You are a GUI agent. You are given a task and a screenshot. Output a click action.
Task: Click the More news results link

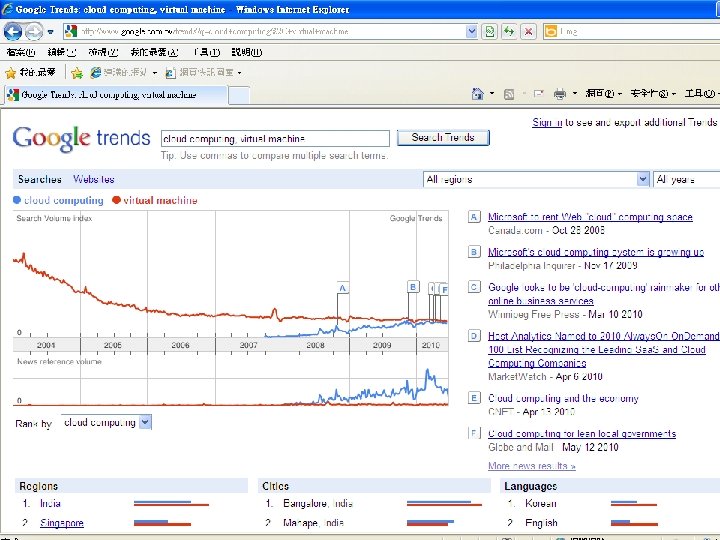532,466
